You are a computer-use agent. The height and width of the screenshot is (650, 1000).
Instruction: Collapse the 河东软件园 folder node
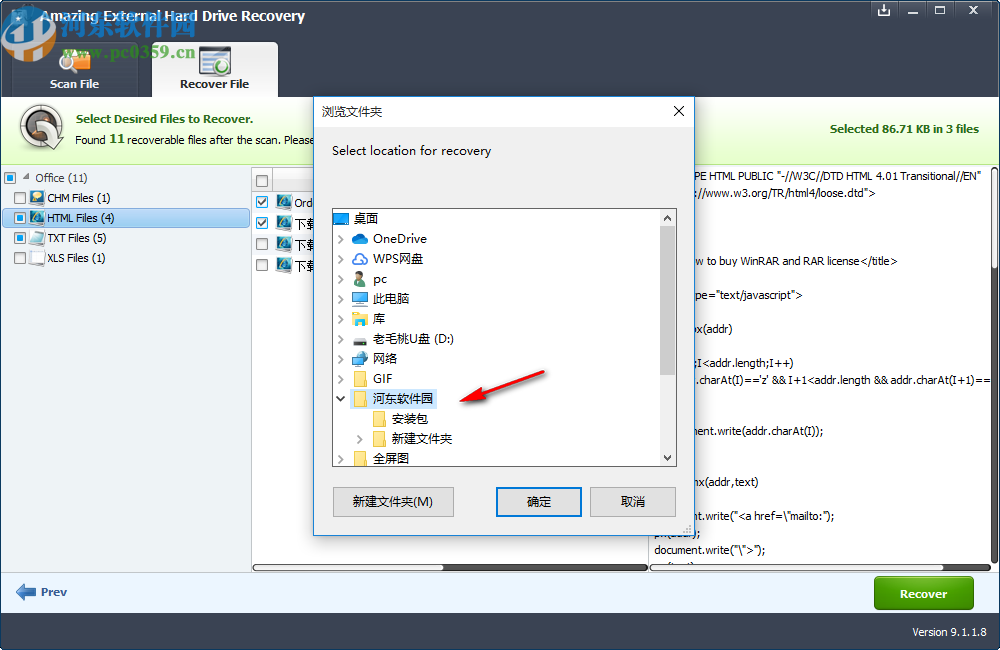point(341,399)
